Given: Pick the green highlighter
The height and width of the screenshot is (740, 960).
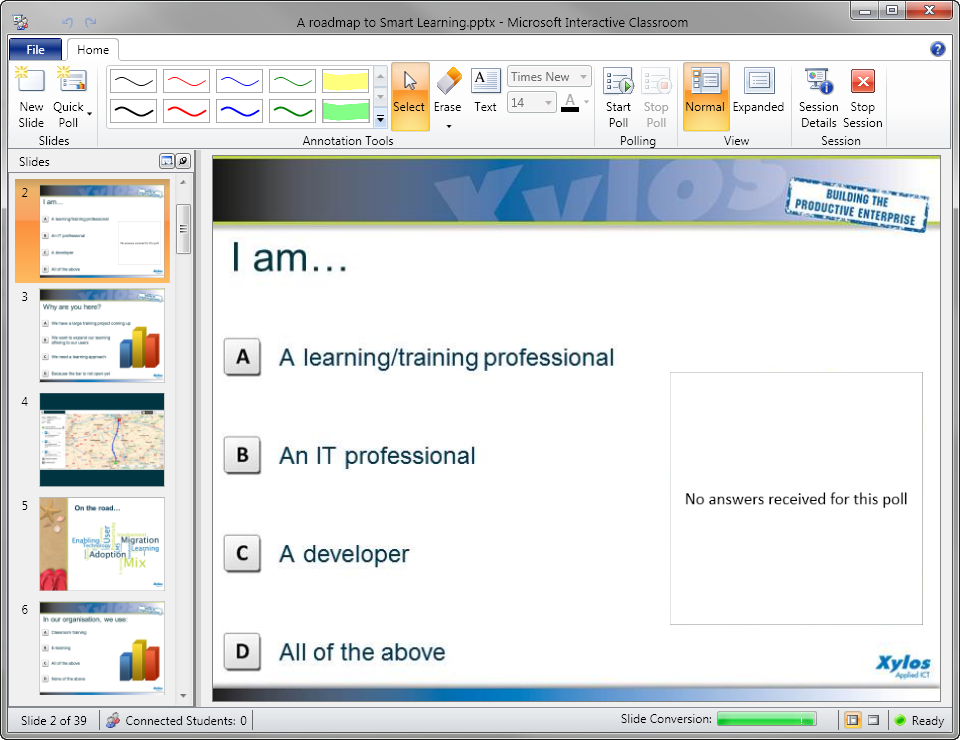Looking at the screenshot, I should coord(345,111).
